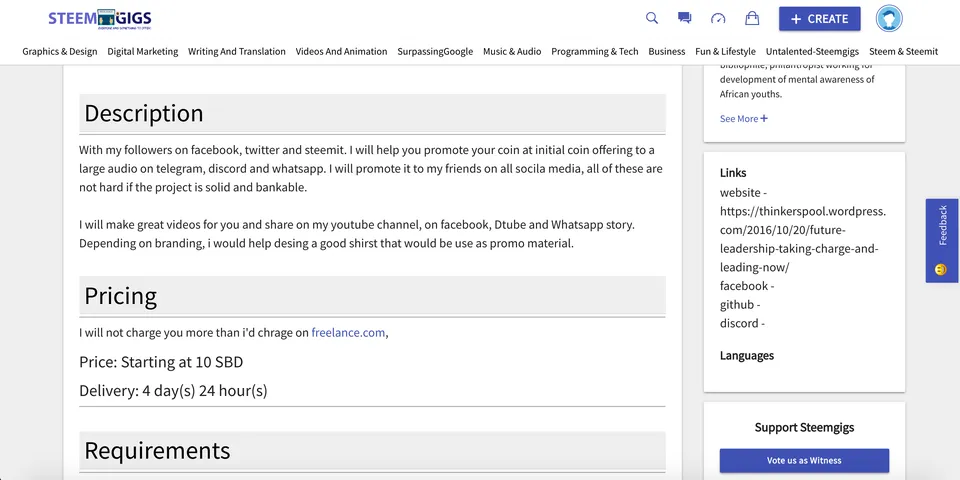Open the Steem & Steemit category
960x480 pixels.
pos(904,51)
